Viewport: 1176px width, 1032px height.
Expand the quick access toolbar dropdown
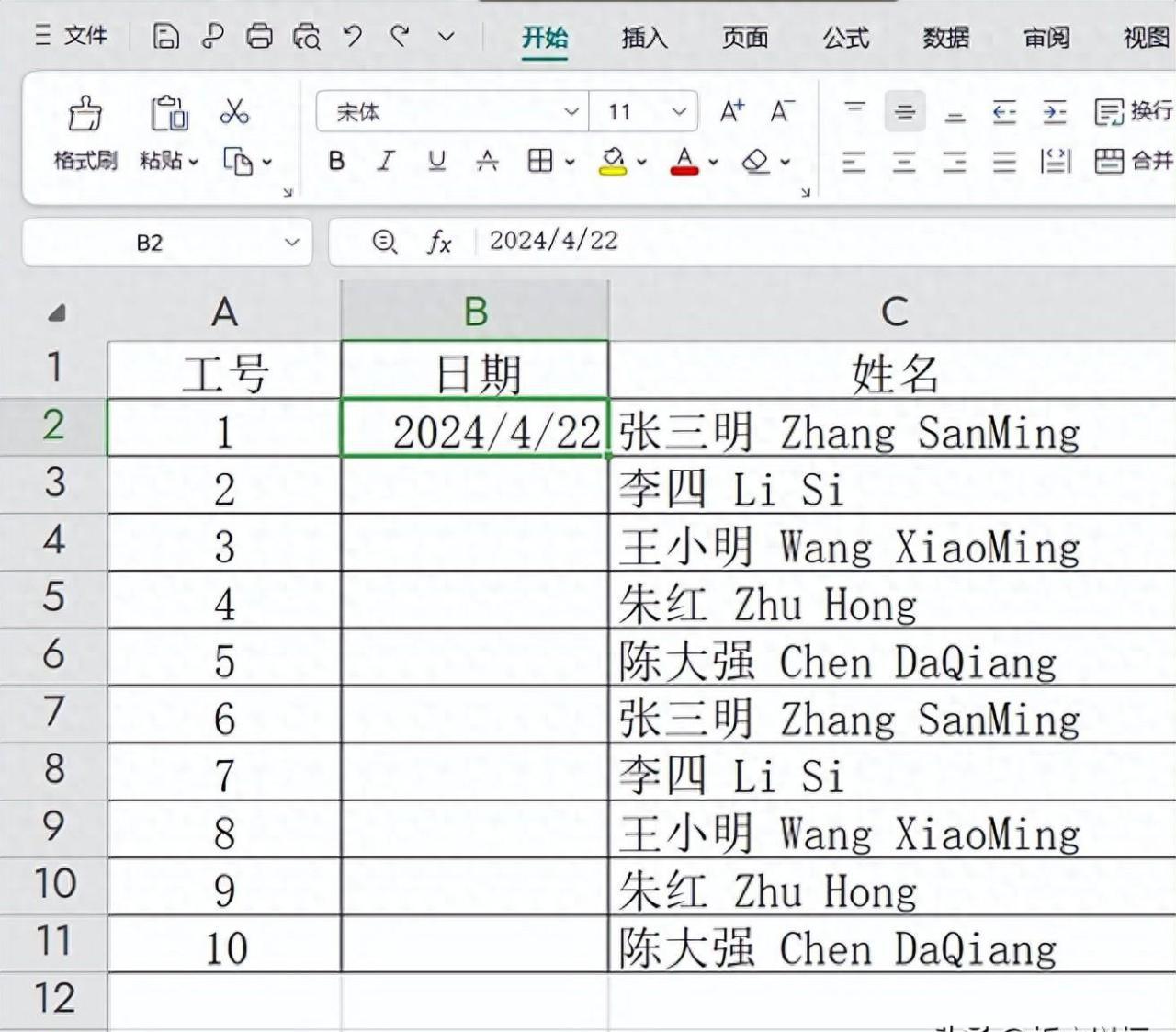coord(447,37)
